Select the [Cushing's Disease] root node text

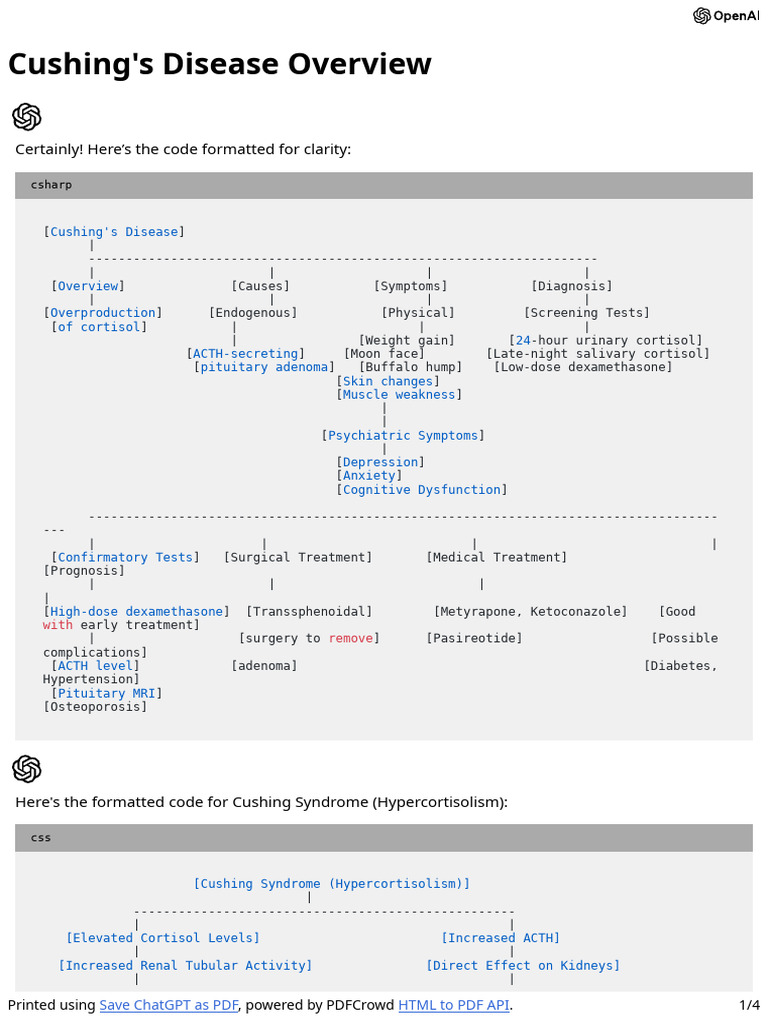tap(114, 232)
